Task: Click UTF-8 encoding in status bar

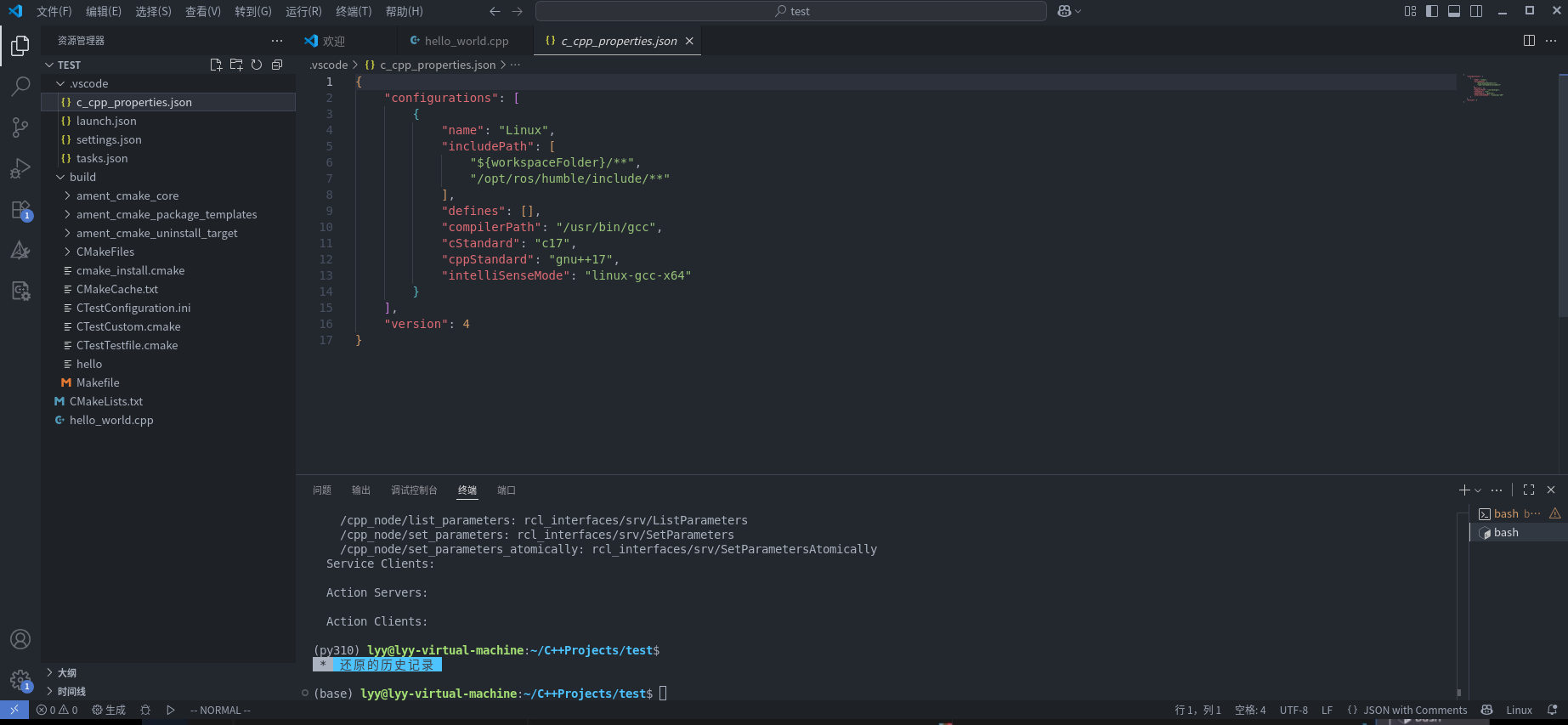Action: (x=1293, y=710)
